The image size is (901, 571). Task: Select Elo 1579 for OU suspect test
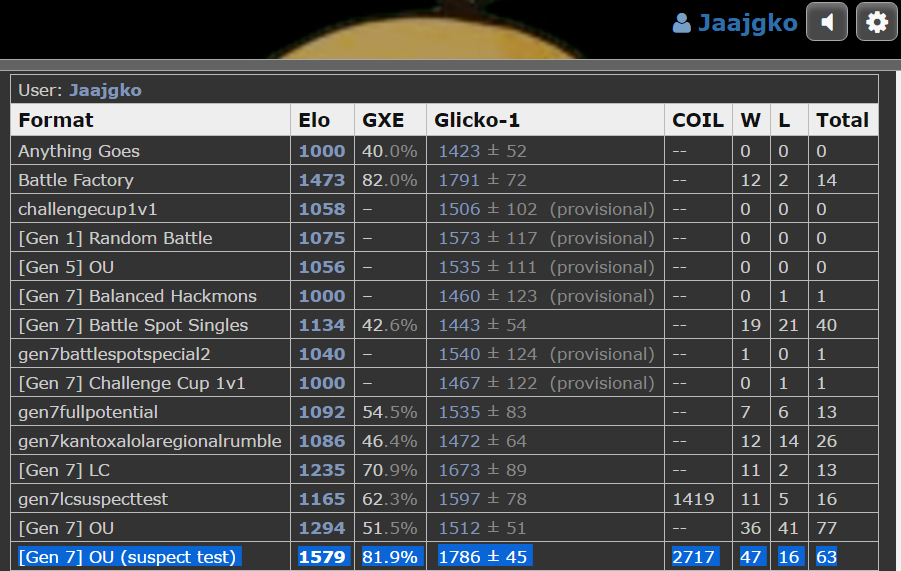click(x=322, y=557)
